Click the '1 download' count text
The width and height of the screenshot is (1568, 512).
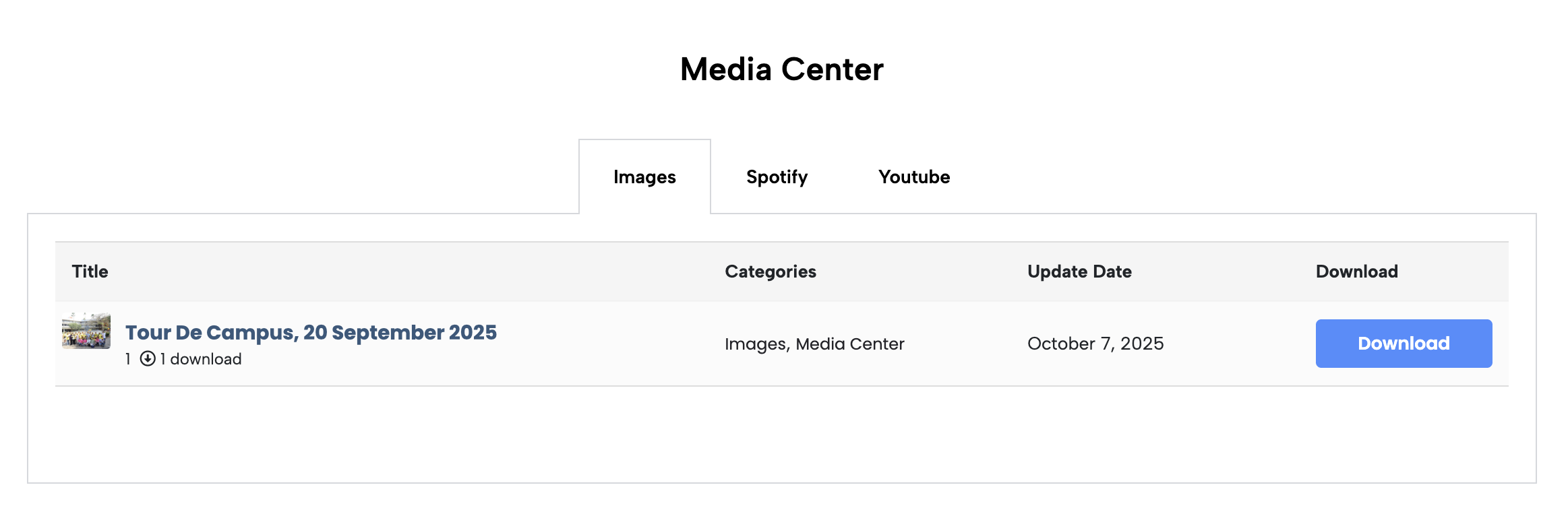[x=201, y=359]
